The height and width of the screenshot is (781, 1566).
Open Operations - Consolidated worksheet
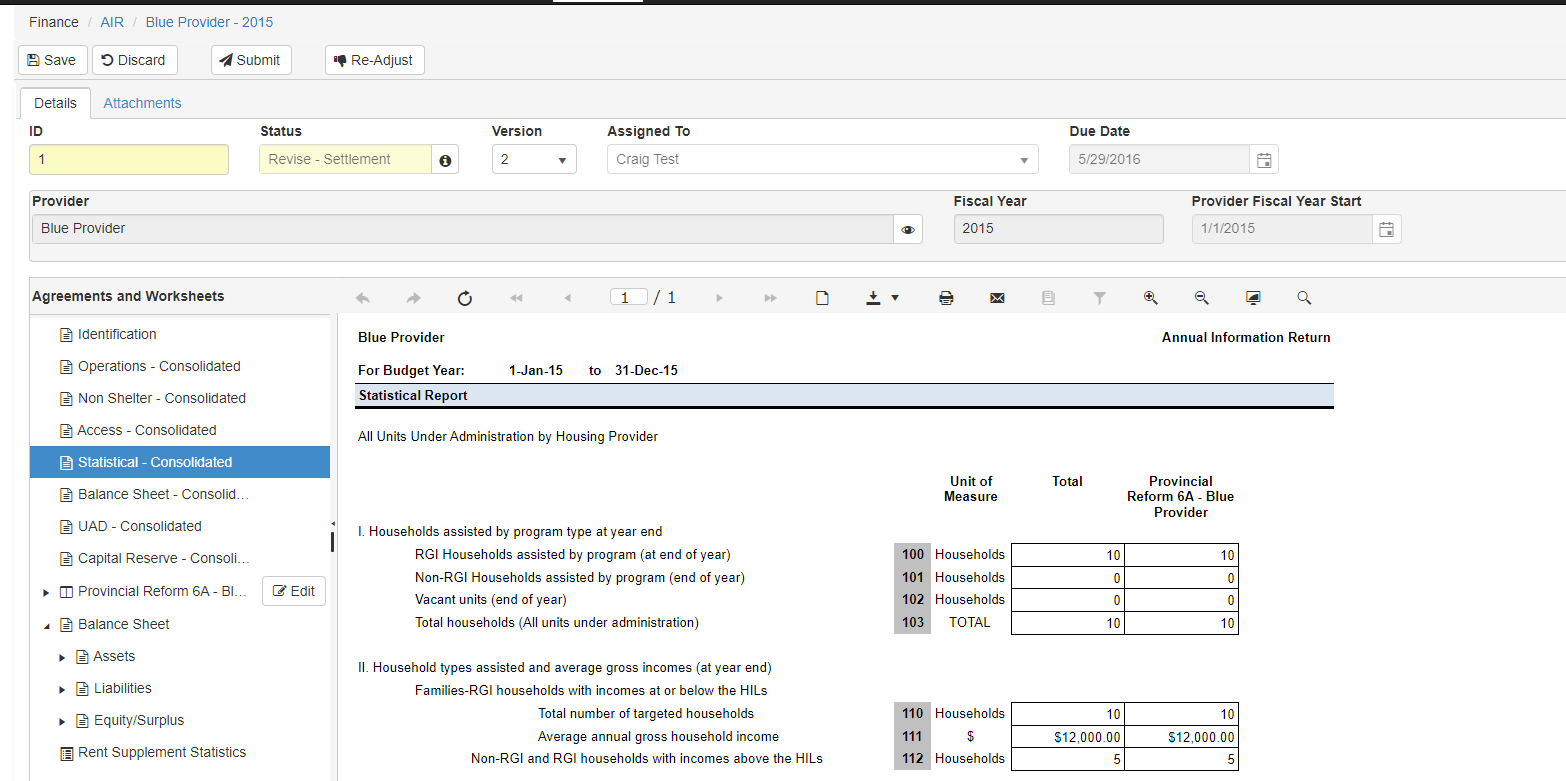pos(159,366)
